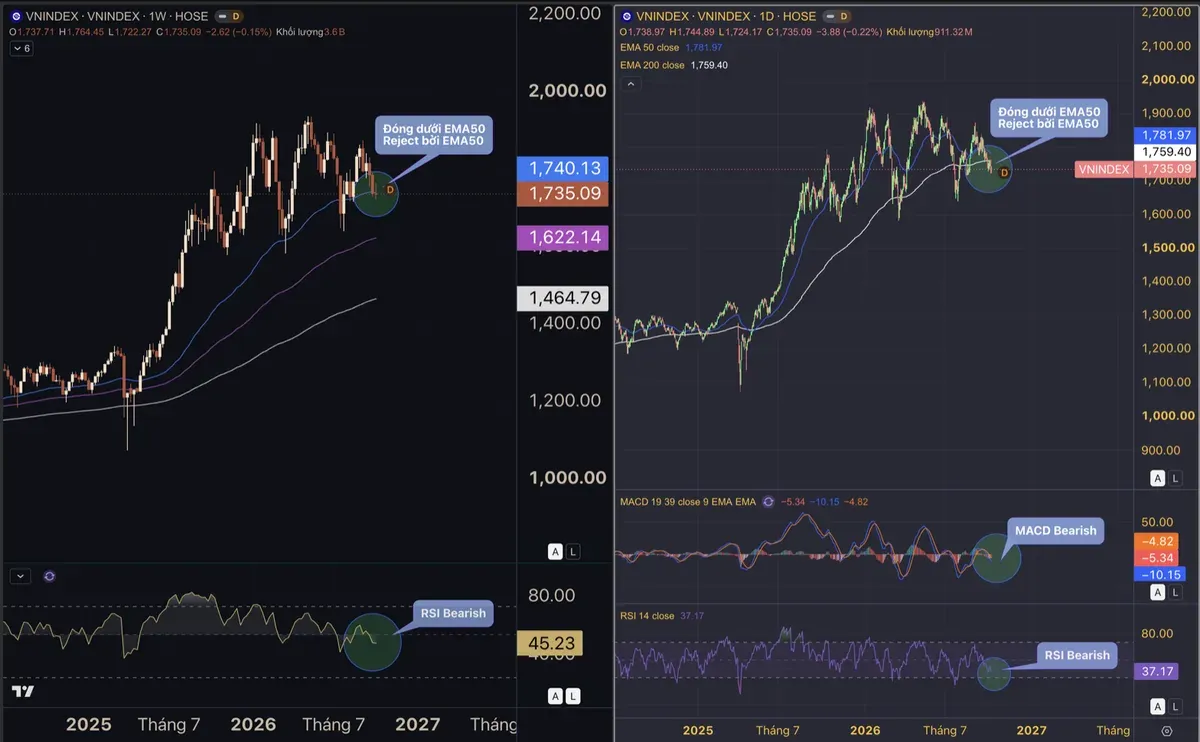Toggle auto scale A in weekly price pane
This screenshot has width=1200, height=742.
[555, 551]
